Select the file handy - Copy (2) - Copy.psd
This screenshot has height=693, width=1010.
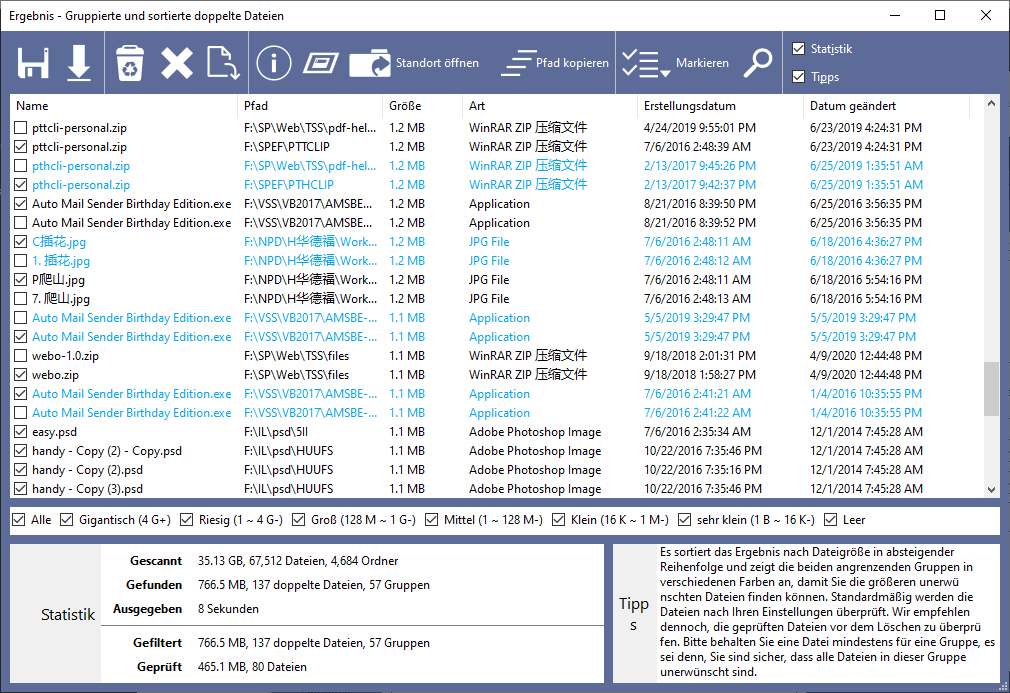click(107, 451)
